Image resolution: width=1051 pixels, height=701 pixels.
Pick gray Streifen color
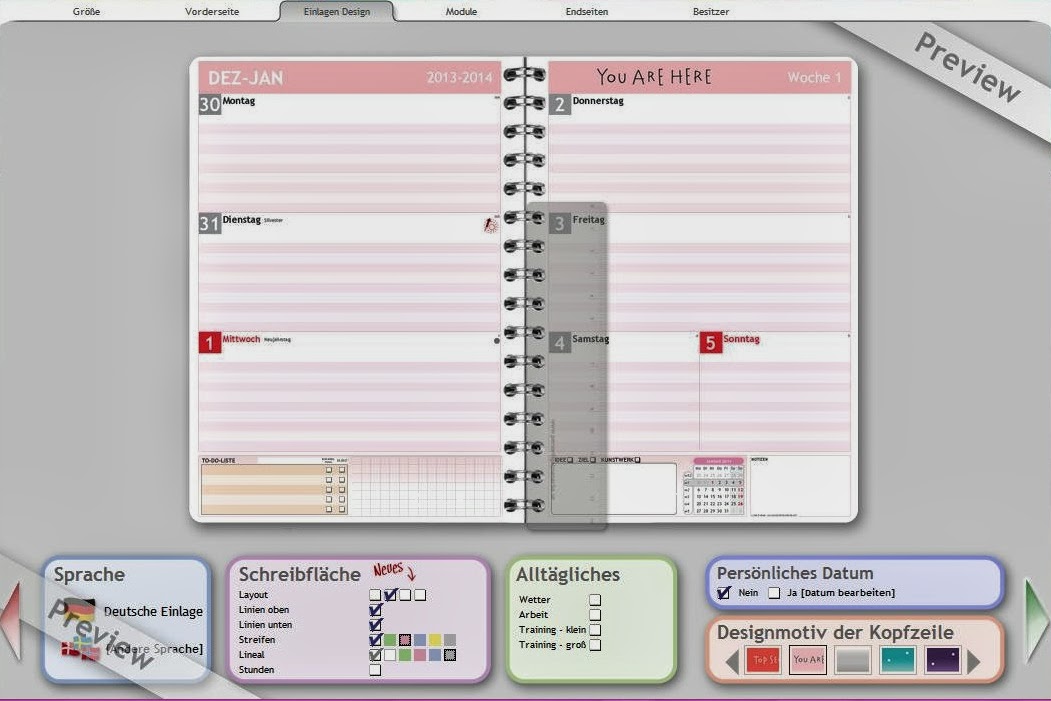tap(450, 640)
